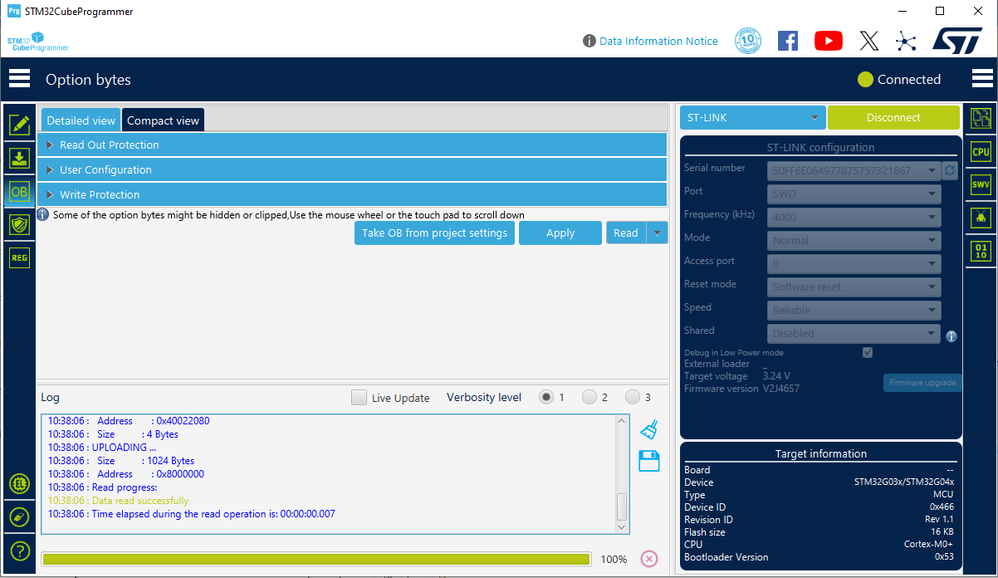Open the firmware update chip icon in left sidebar
Screen dimensions: 998x578
coord(20,517)
